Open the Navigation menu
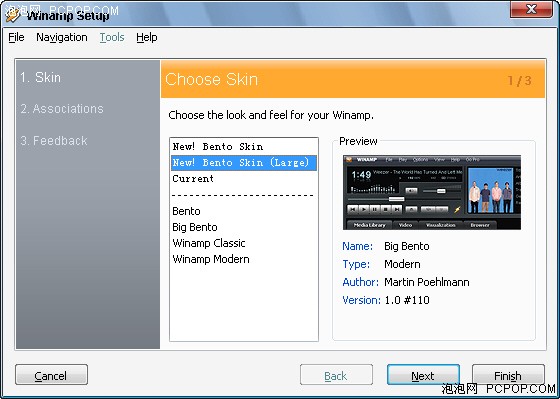560x399 pixels. click(x=62, y=37)
